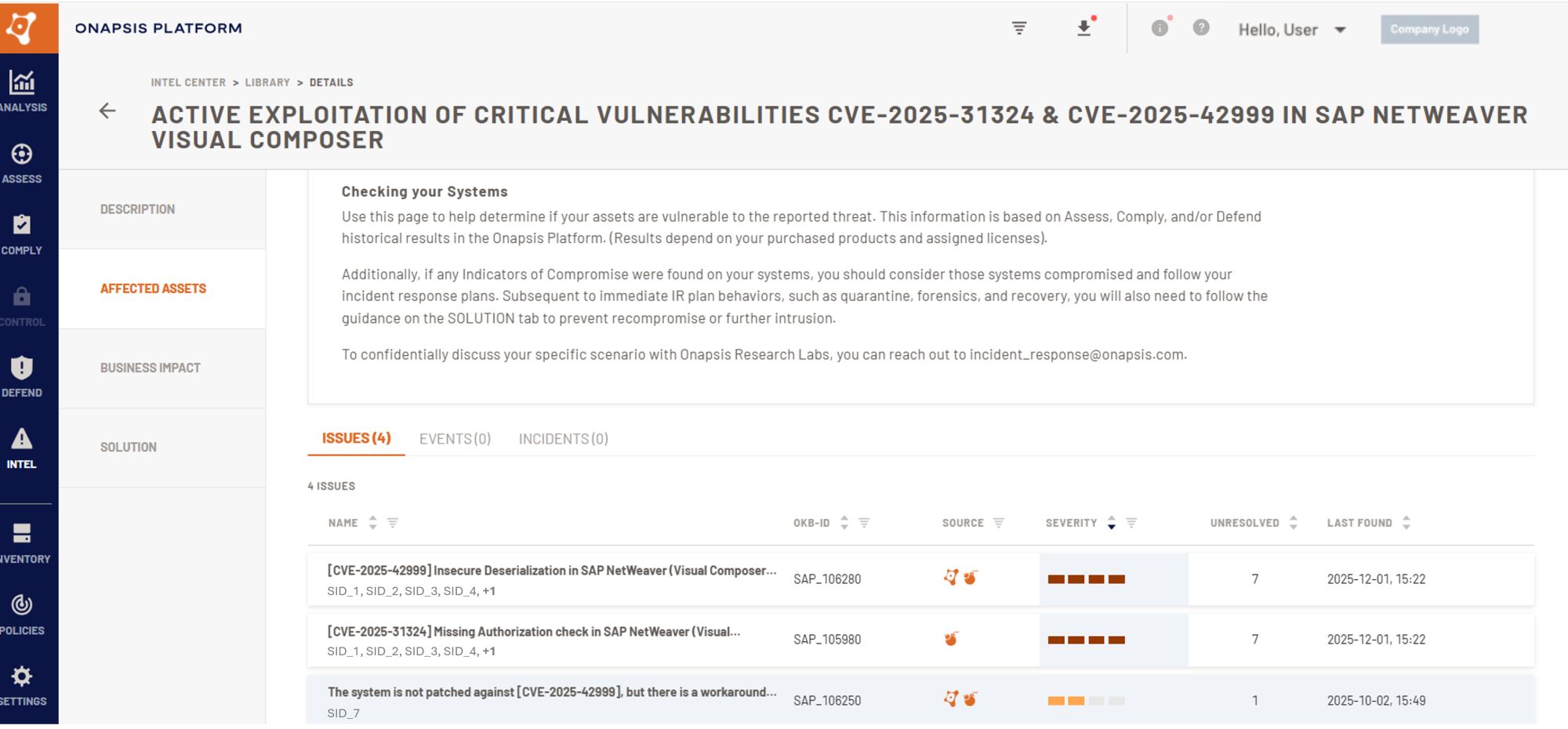Sort issues by Unresolved count
Viewport: 1568px width, 729px height.
tap(1294, 523)
